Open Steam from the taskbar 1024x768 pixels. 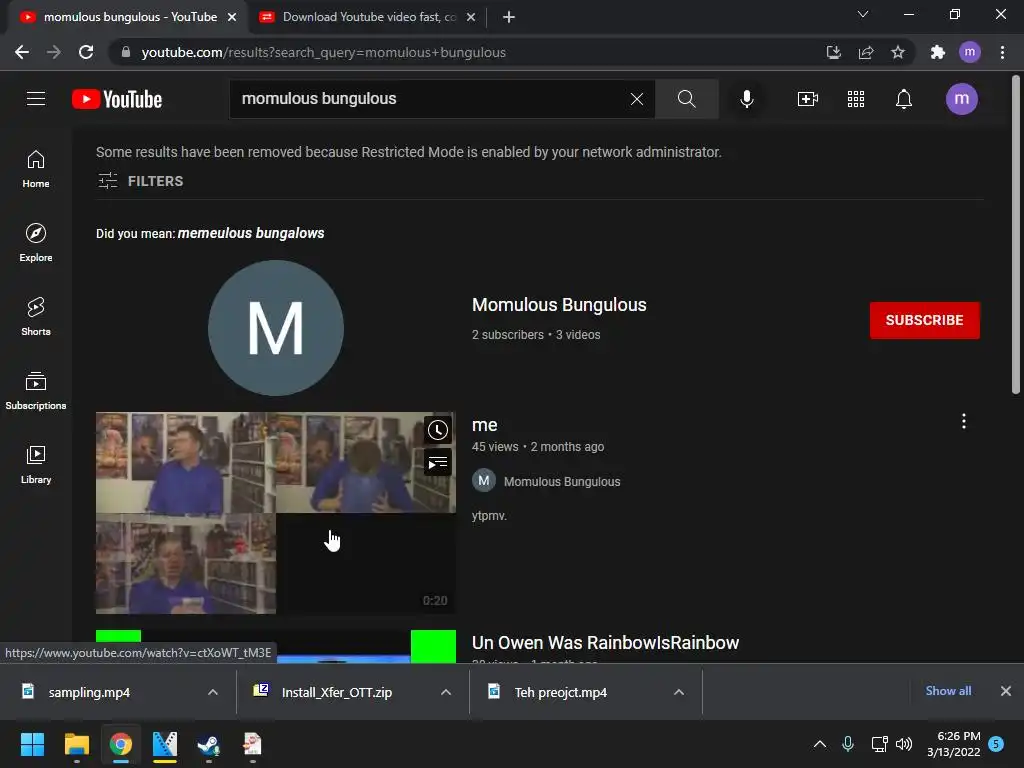[208, 744]
